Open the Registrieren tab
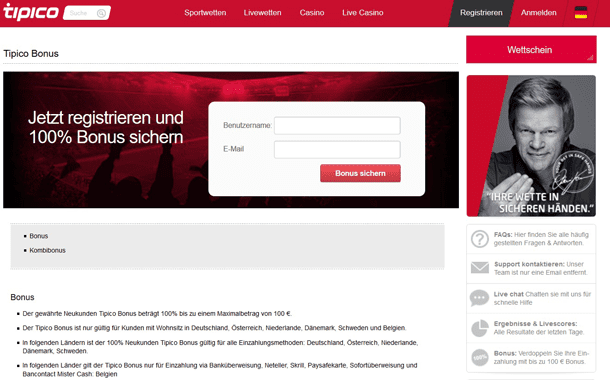Image resolution: width=610 pixels, height=380 pixels. tap(481, 13)
